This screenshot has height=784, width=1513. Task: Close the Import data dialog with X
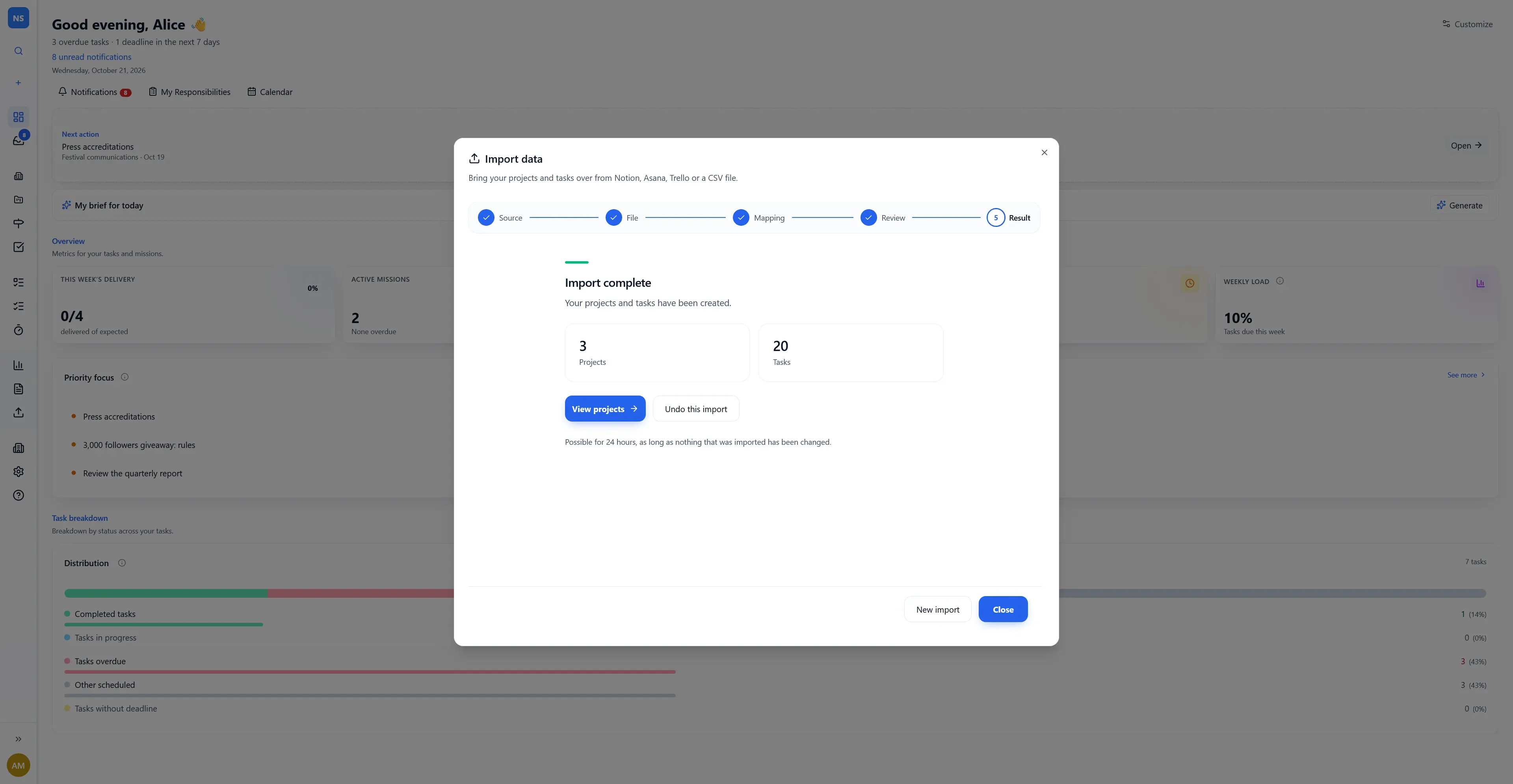pyautogui.click(x=1044, y=153)
